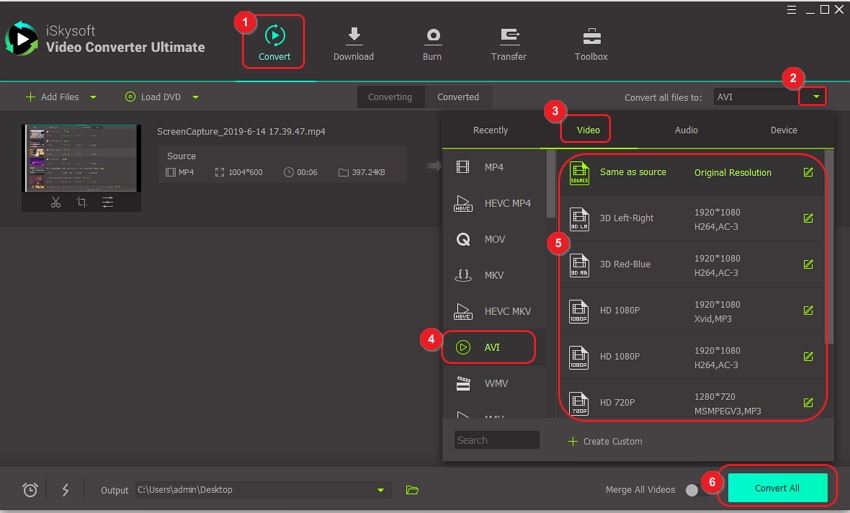Screen dimensions: 850x513
Task: Open the output path dropdown
Action: pos(380,490)
